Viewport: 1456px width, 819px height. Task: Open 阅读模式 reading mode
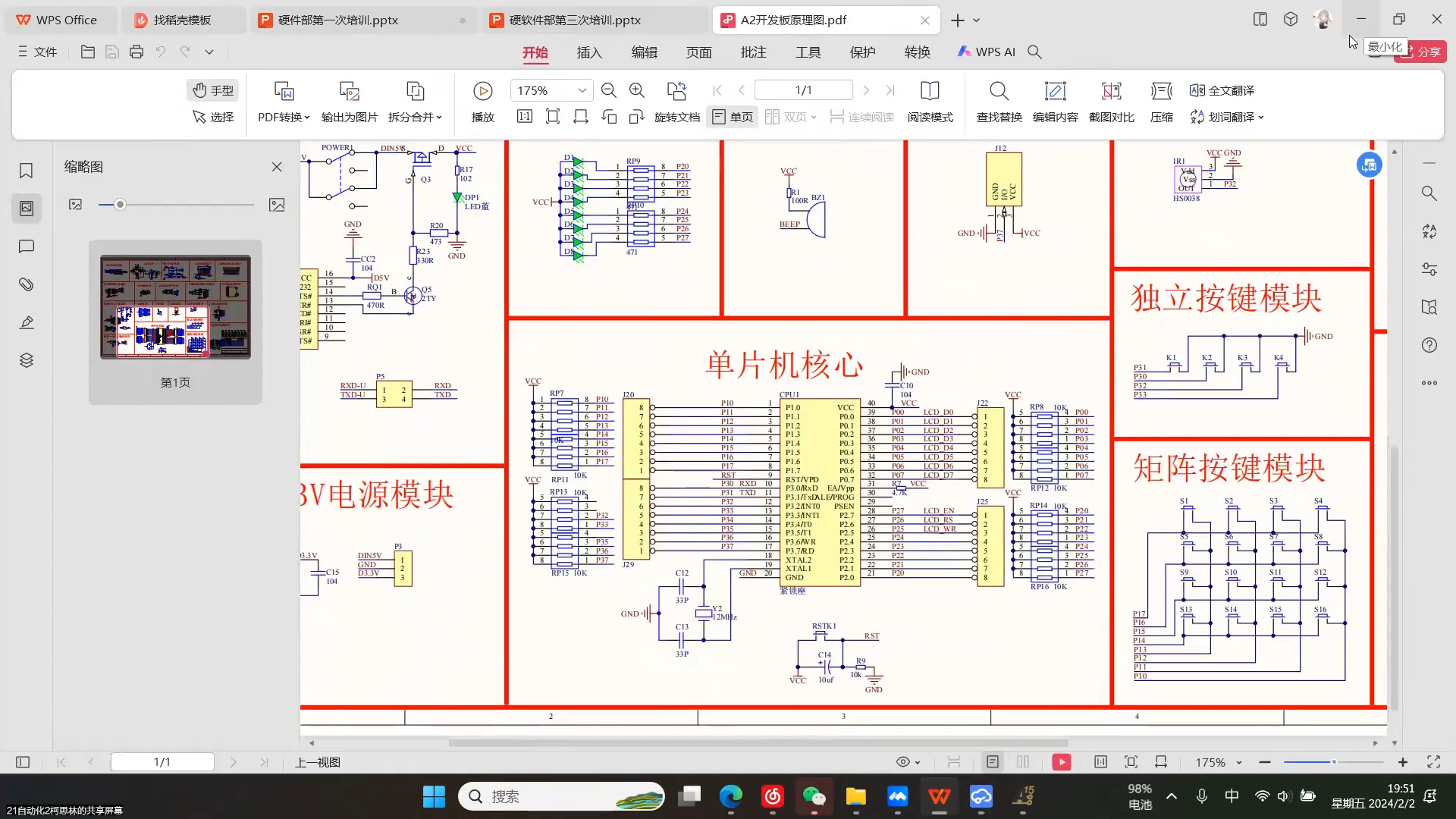pos(930,102)
